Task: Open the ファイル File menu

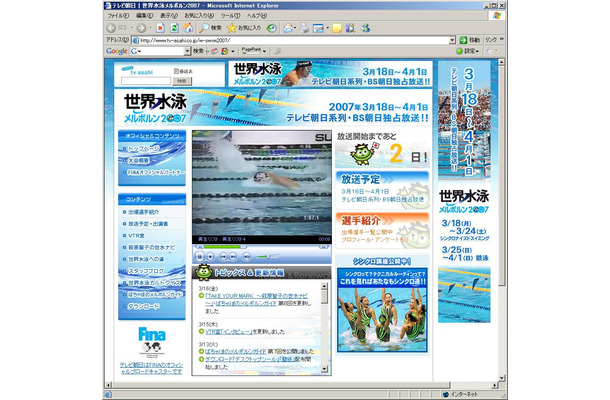Action: point(118,16)
